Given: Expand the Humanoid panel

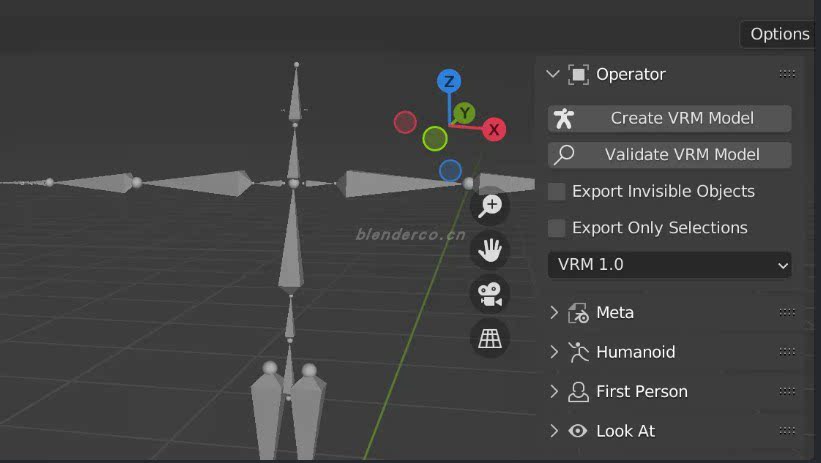Looking at the screenshot, I should click(554, 352).
